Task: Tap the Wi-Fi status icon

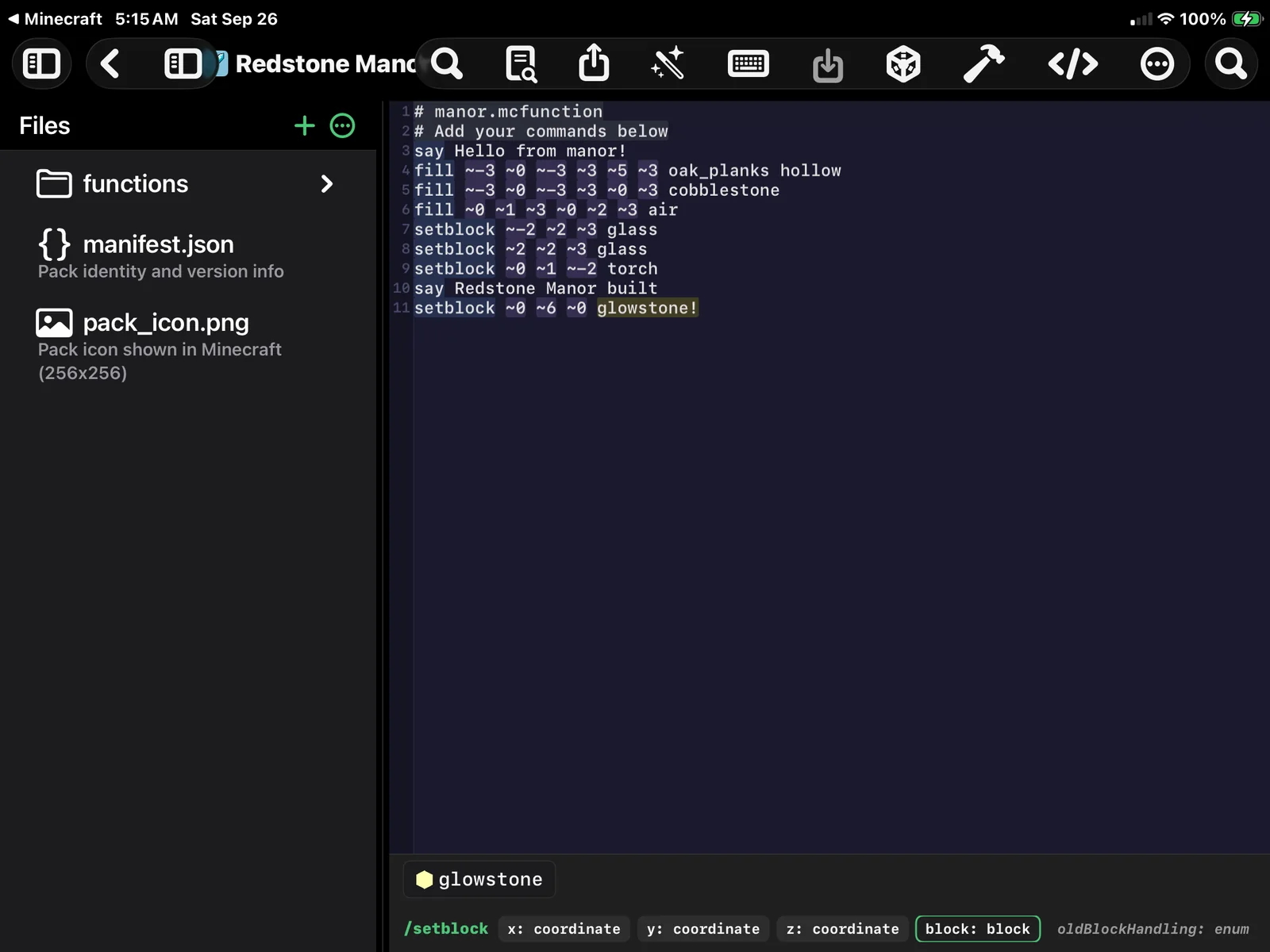Action: point(1165,19)
